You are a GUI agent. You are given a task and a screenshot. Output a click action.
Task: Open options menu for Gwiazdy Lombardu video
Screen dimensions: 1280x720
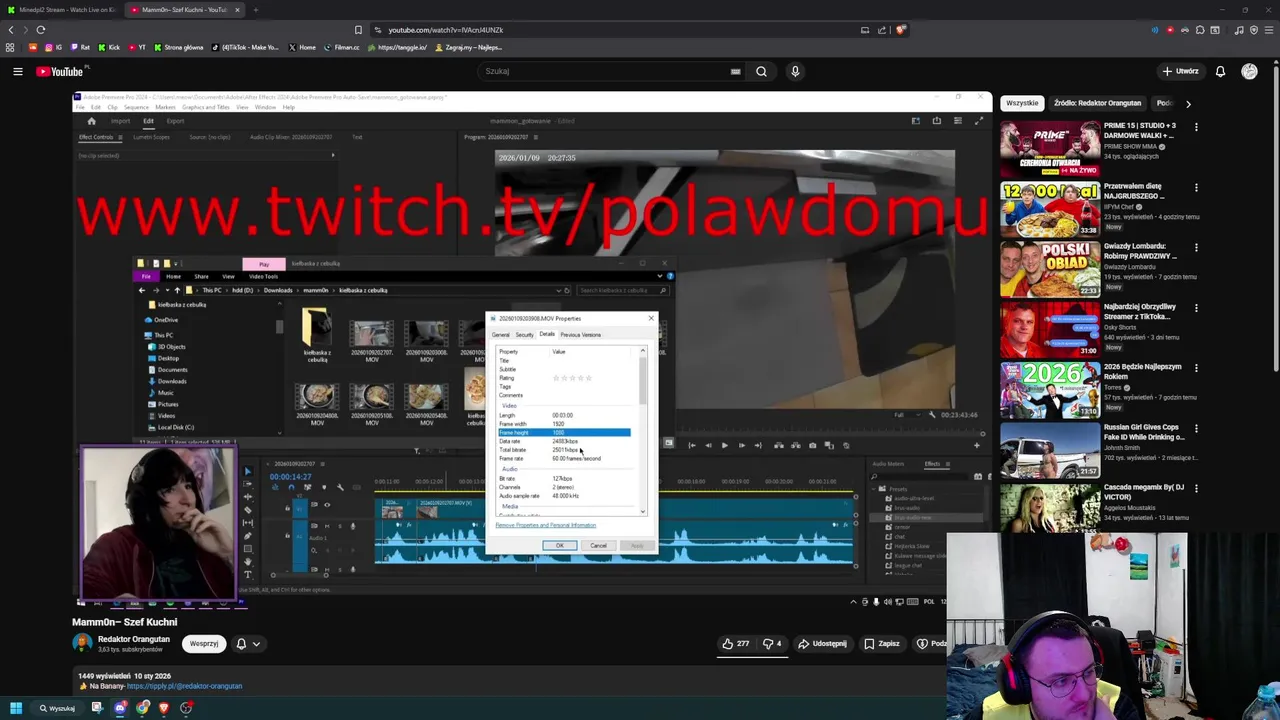pyautogui.click(x=1196, y=247)
